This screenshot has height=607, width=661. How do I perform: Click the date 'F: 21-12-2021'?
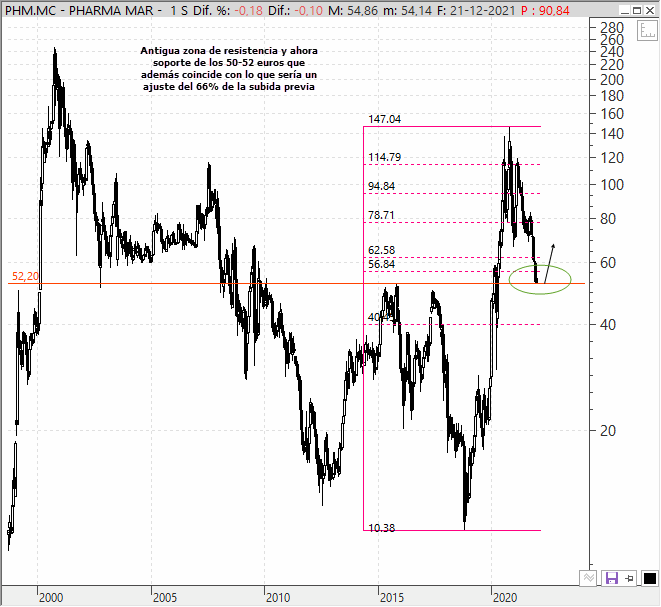pos(476,11)
